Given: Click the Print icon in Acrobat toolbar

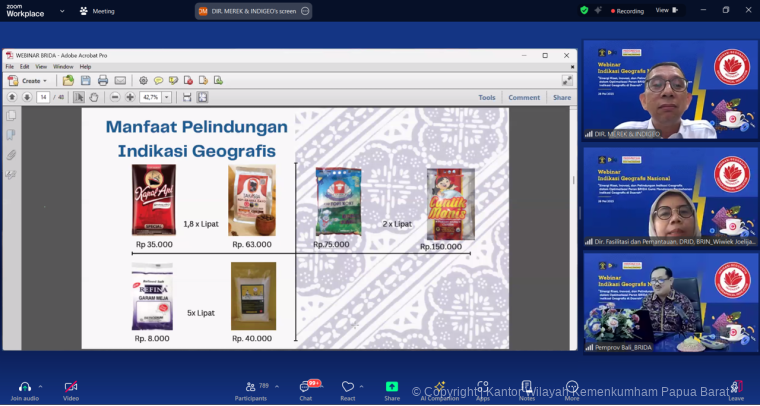Looking at the screenshot, I should pyautogui.click(x=103, y=81).
